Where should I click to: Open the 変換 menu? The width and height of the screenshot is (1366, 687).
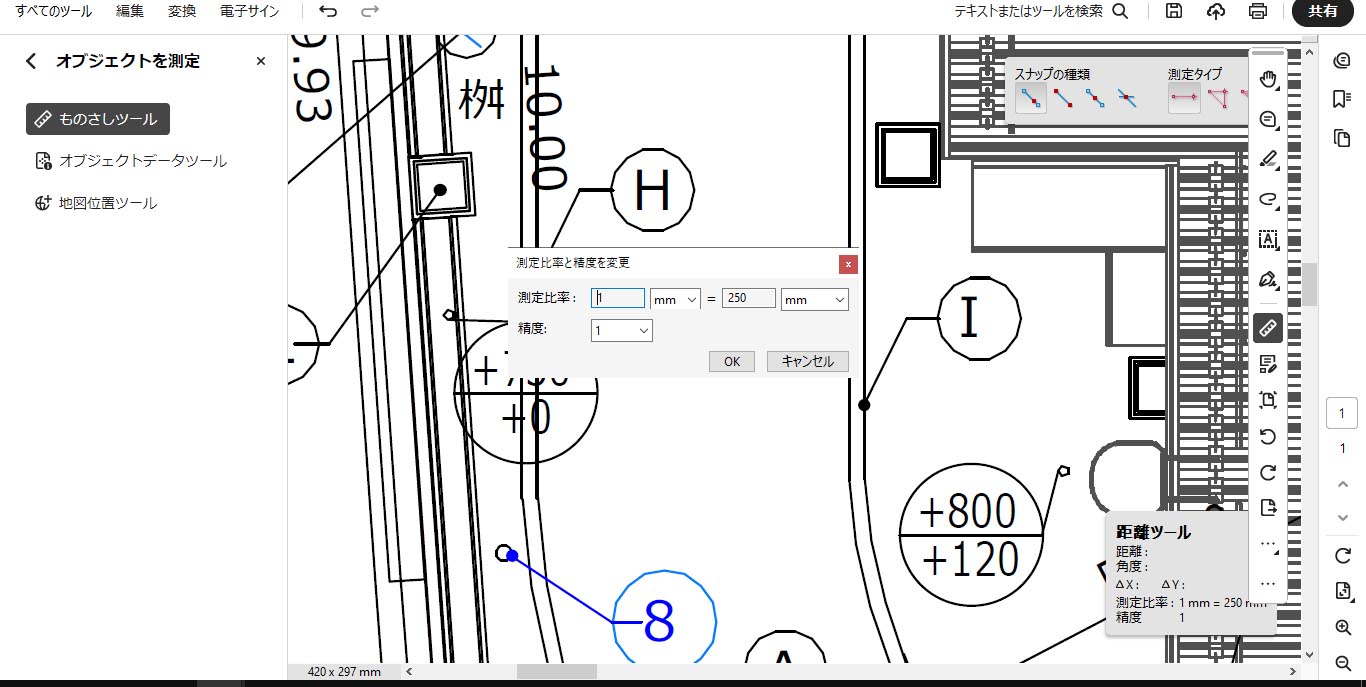[x=182, y=12]
